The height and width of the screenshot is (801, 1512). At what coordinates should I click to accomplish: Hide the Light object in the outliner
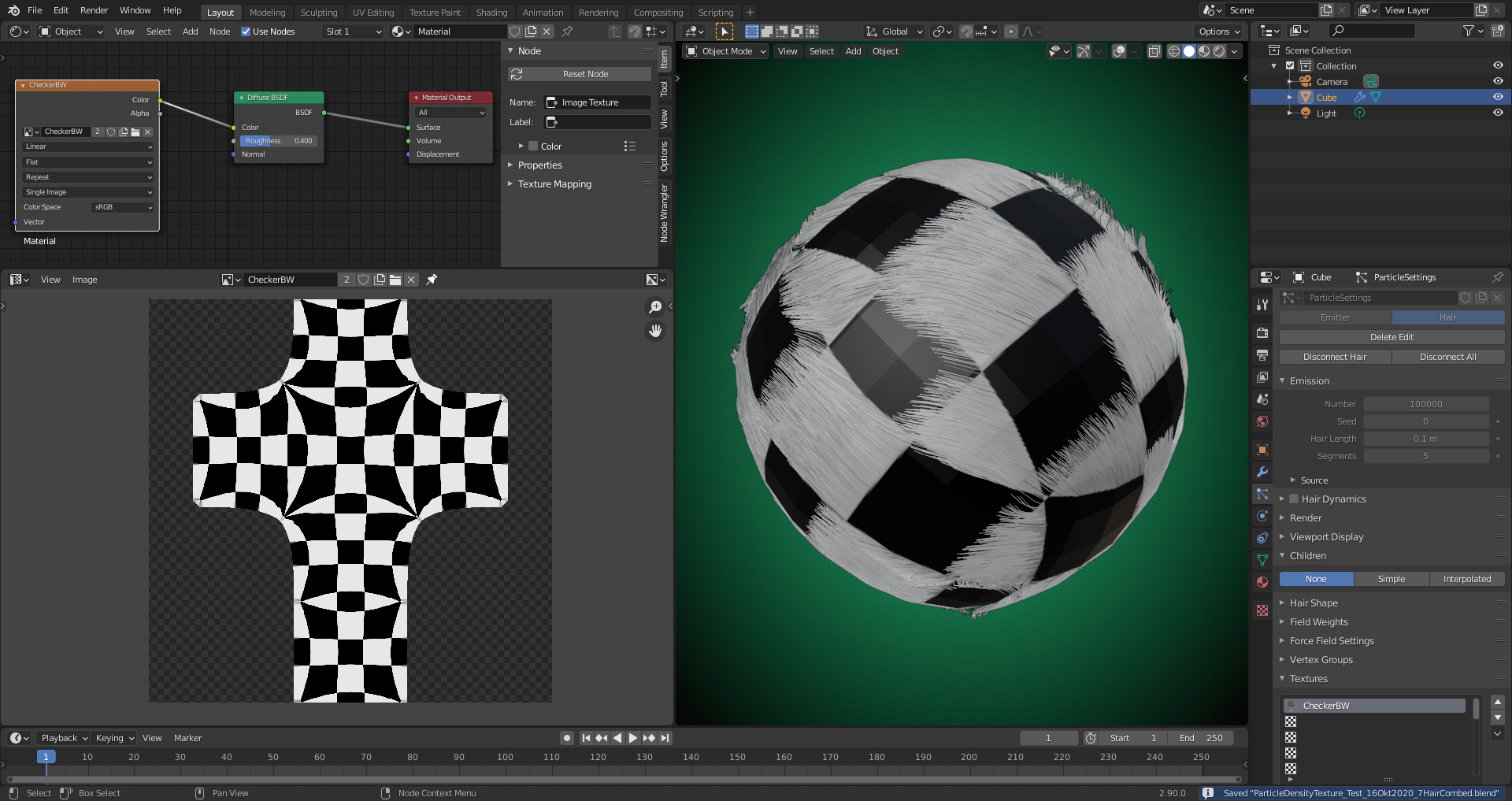[1499, 113]
